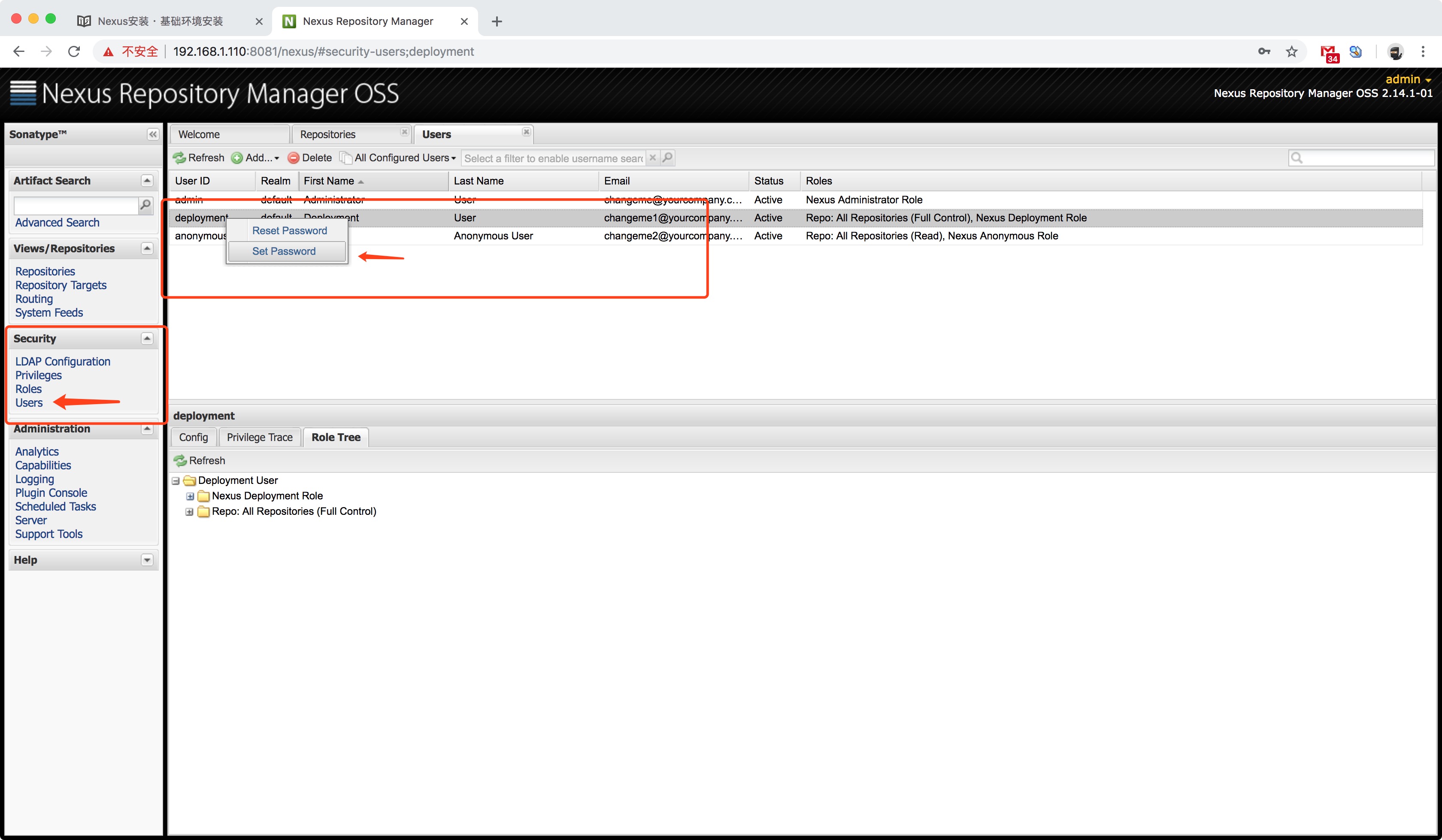This screenshot has height=840, width=1442.
Task: Click the username filter search magnifier icon
Action: pos(667,158)
